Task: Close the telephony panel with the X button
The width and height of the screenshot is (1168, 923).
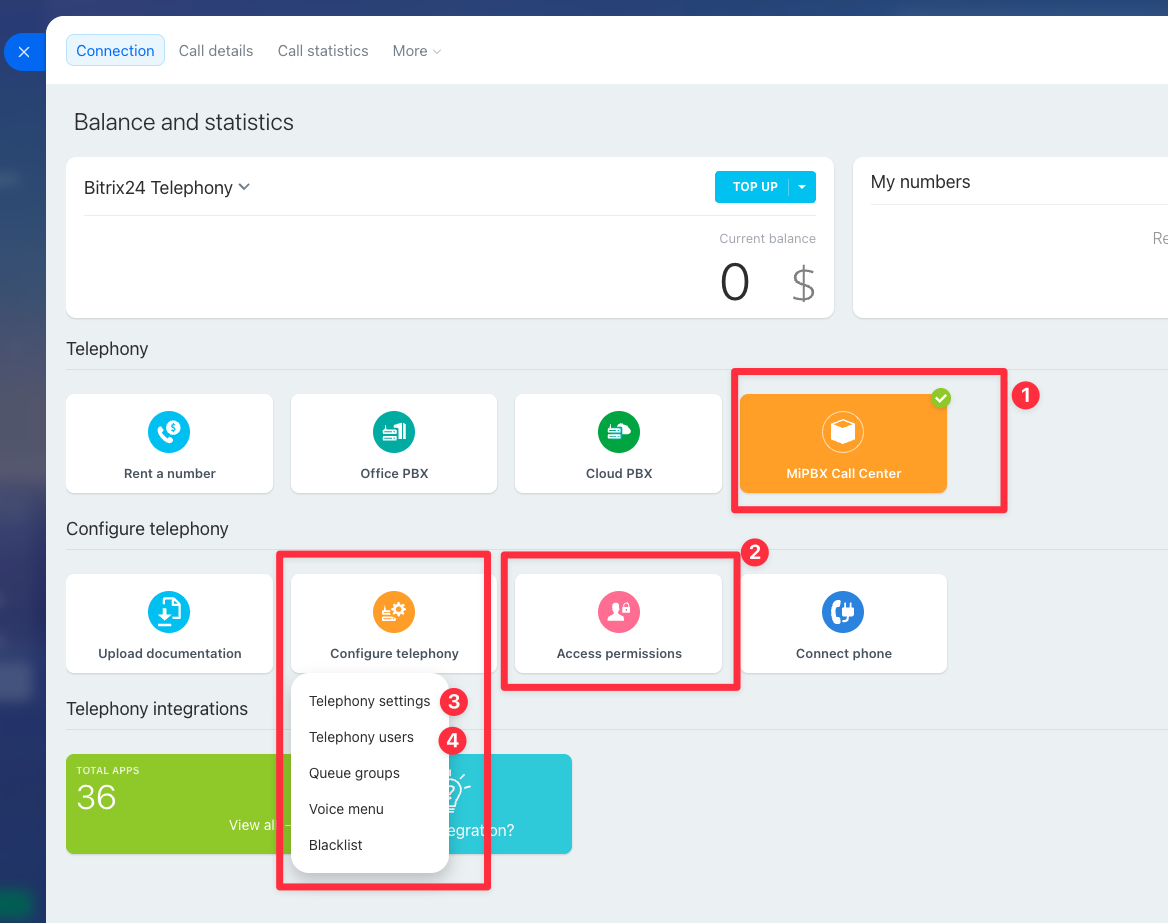Action: tap(24, 52)
